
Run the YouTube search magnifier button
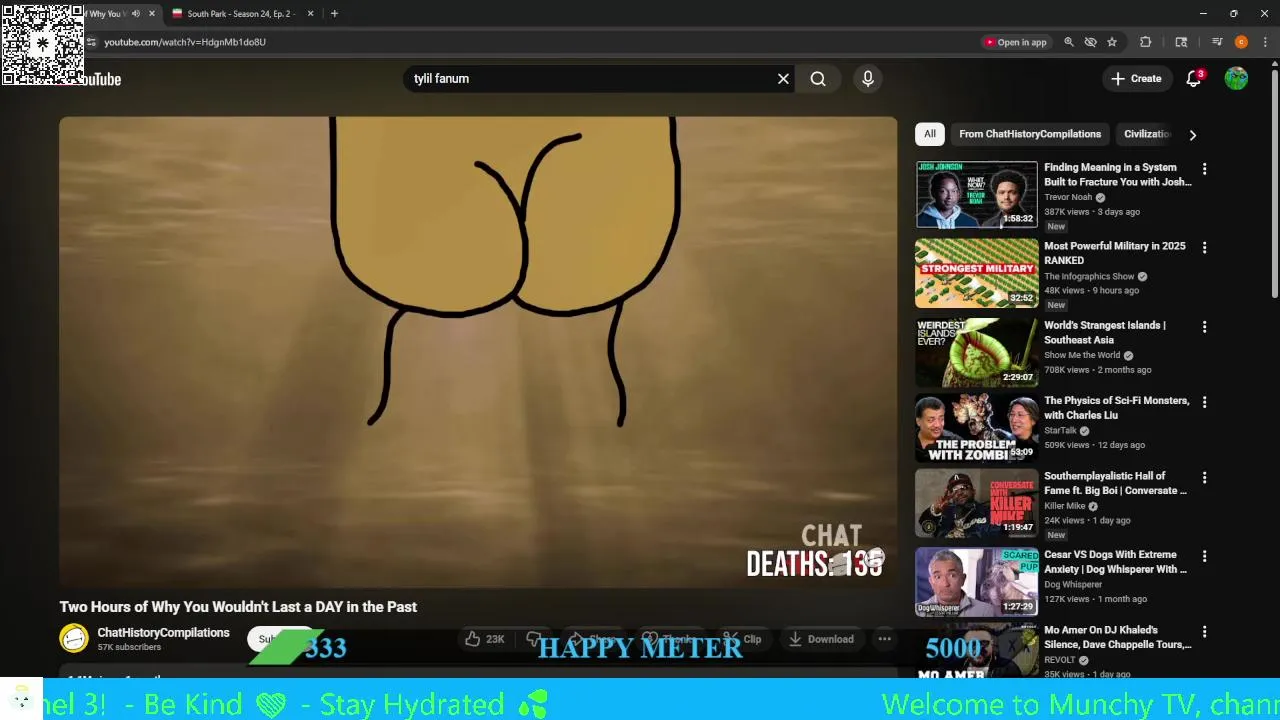pyautogui.click(x=818, y=78)
